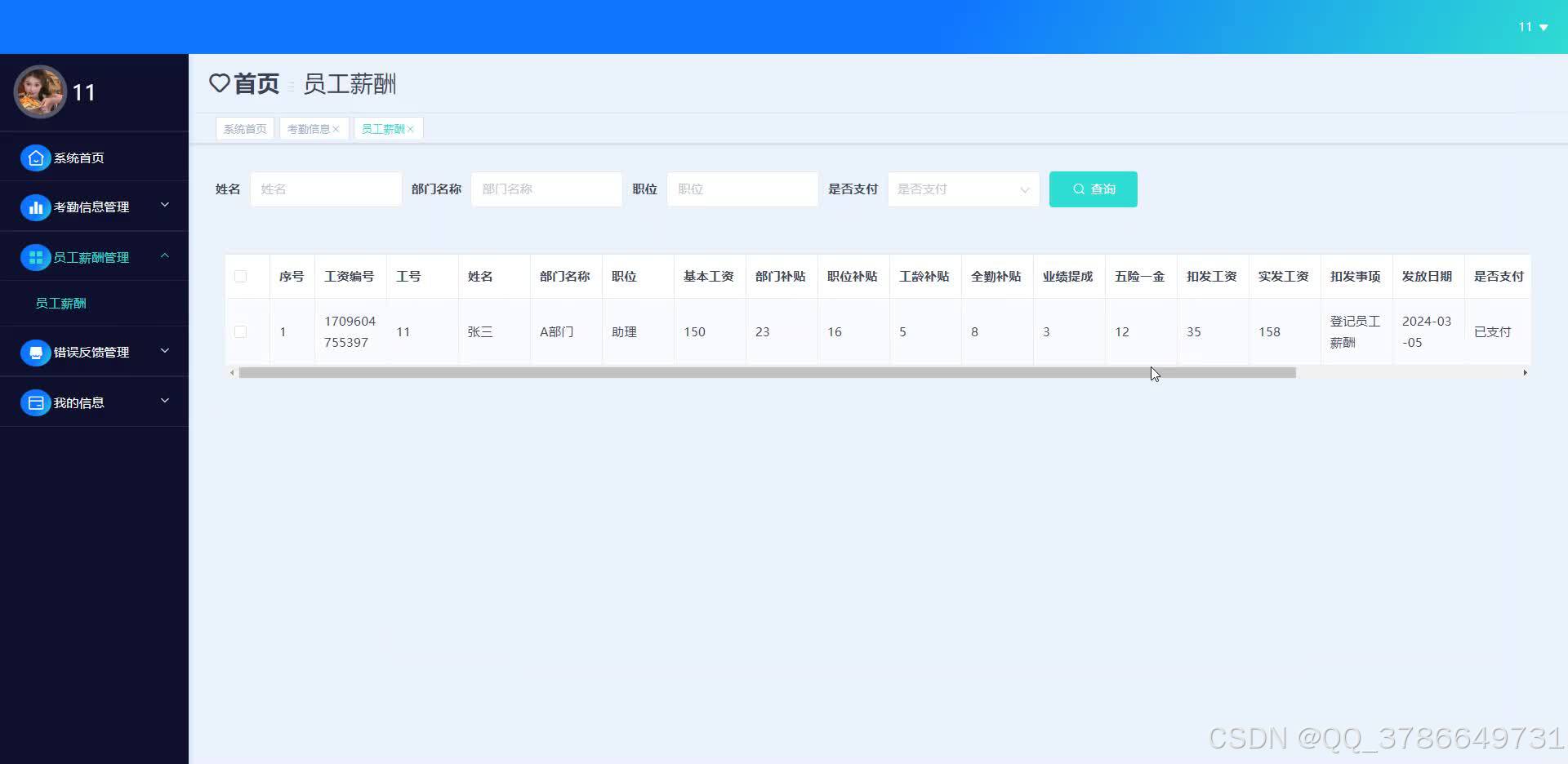This screenshot has height=764, width=1568.
Task: Click the 登记员工薪酬 cell
Action: click(x=1355, y=331)
